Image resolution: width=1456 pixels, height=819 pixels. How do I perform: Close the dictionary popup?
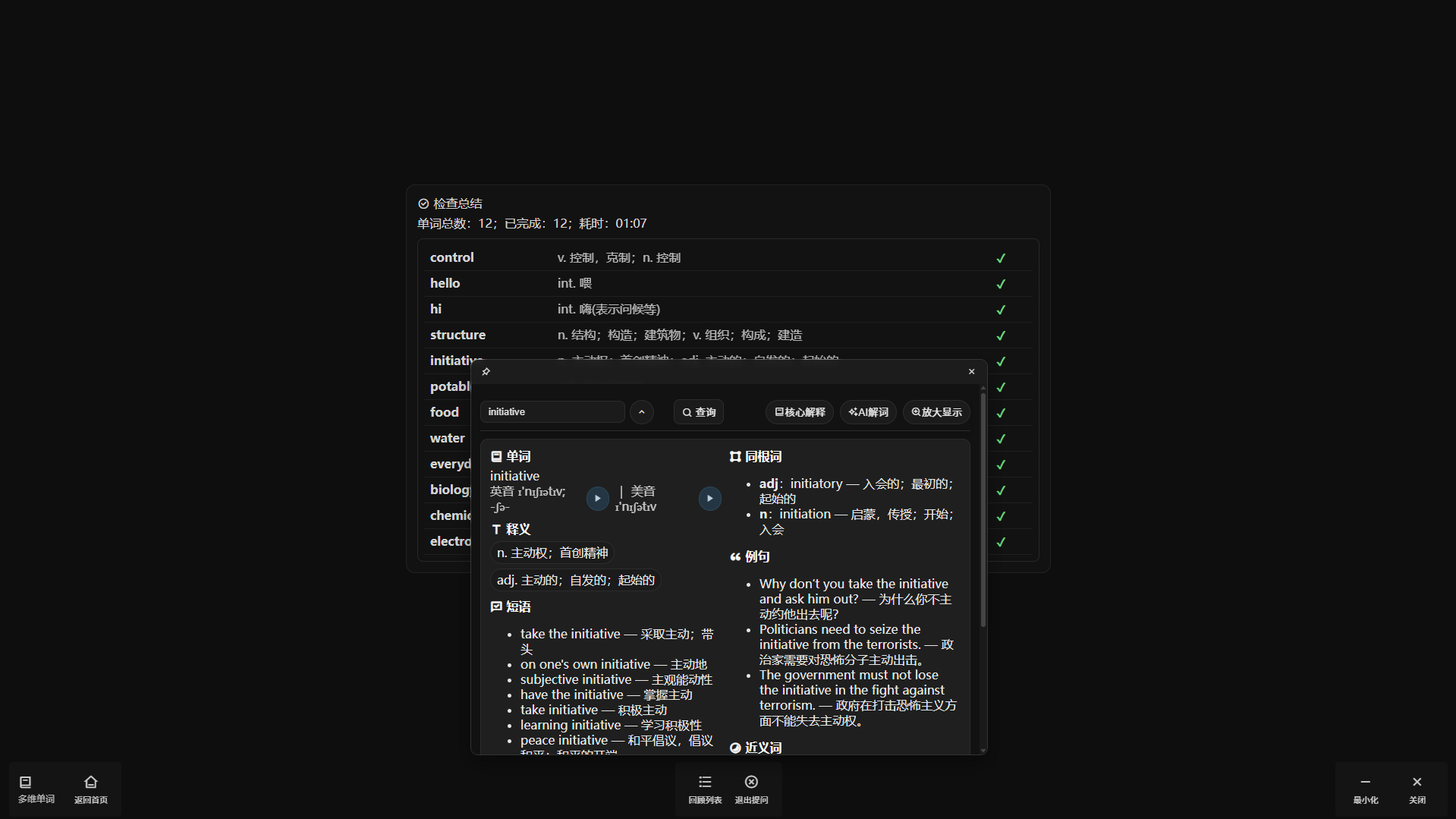[971, 371]
